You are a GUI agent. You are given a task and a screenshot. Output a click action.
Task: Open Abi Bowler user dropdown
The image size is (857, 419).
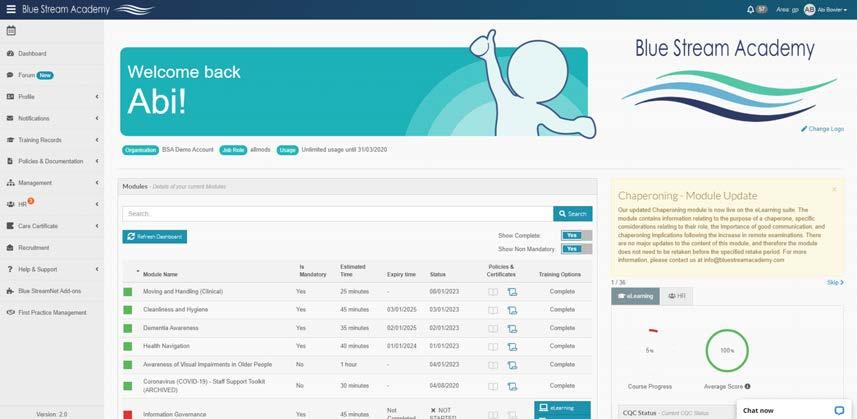832,10
